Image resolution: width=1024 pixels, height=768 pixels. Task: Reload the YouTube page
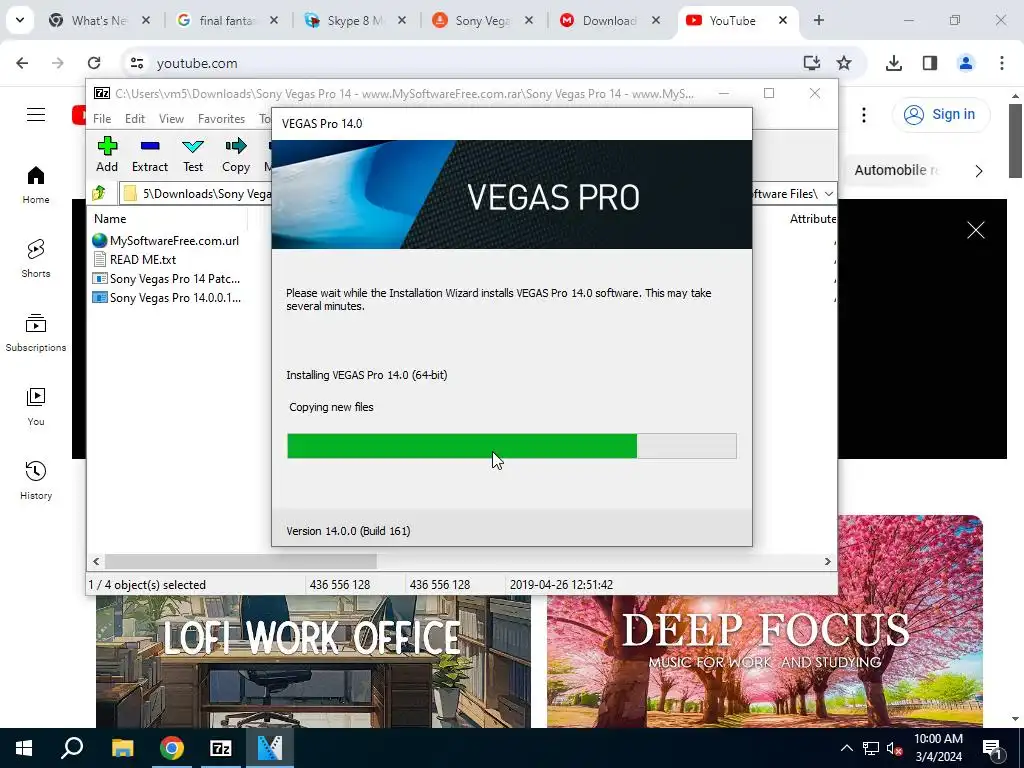94,63
